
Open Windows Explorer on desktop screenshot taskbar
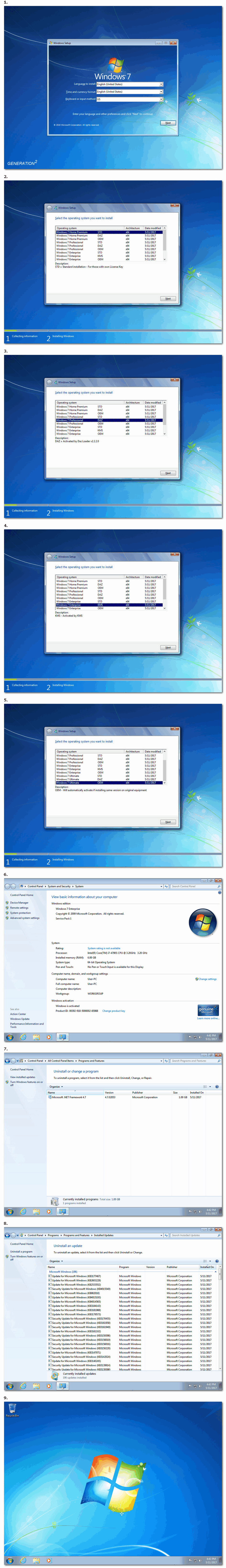[x=37, y=1560]
